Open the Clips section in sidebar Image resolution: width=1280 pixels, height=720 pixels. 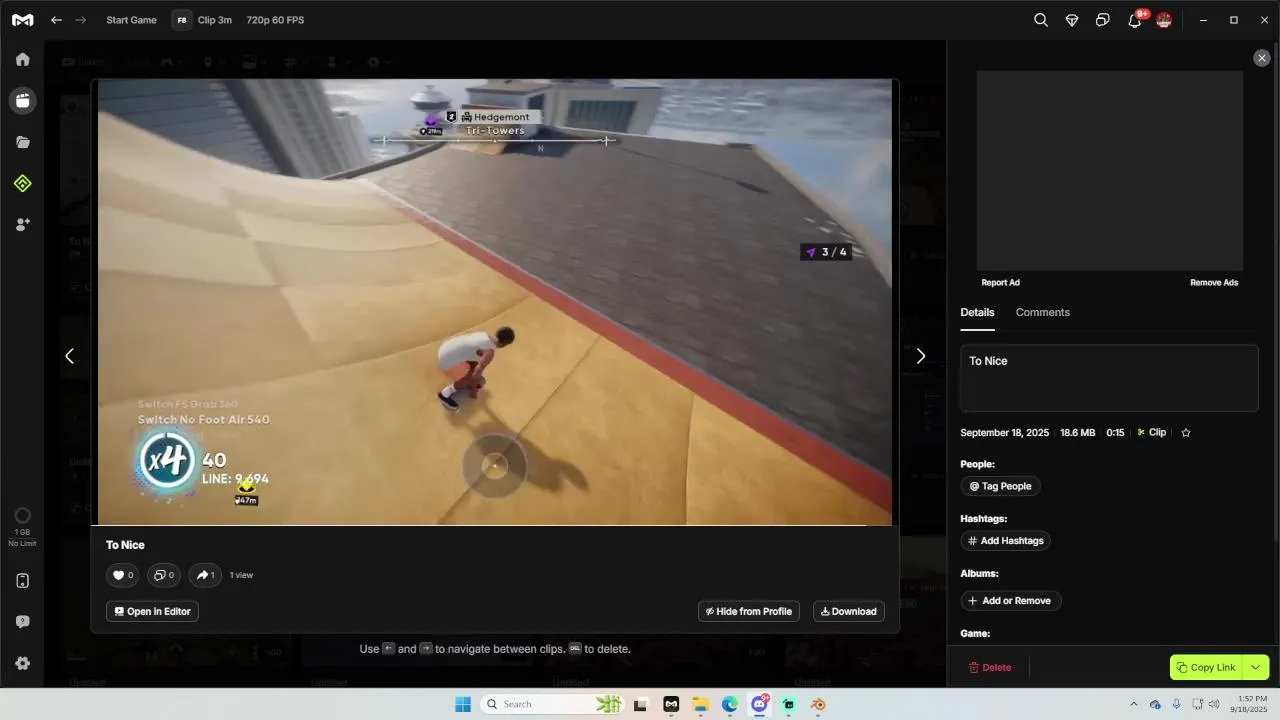pos(22,100)
